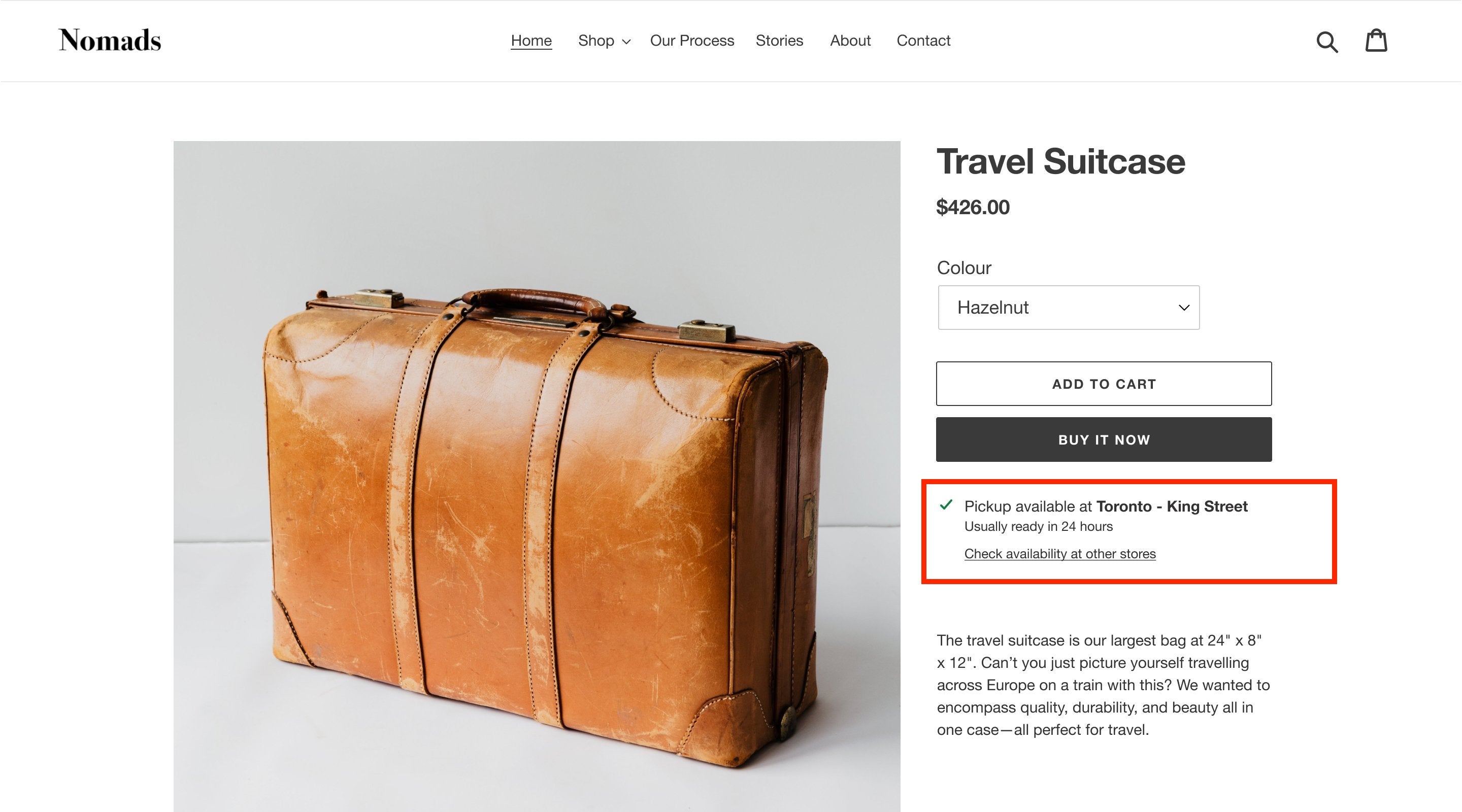Click the Nomads store logo

(110, 40)
